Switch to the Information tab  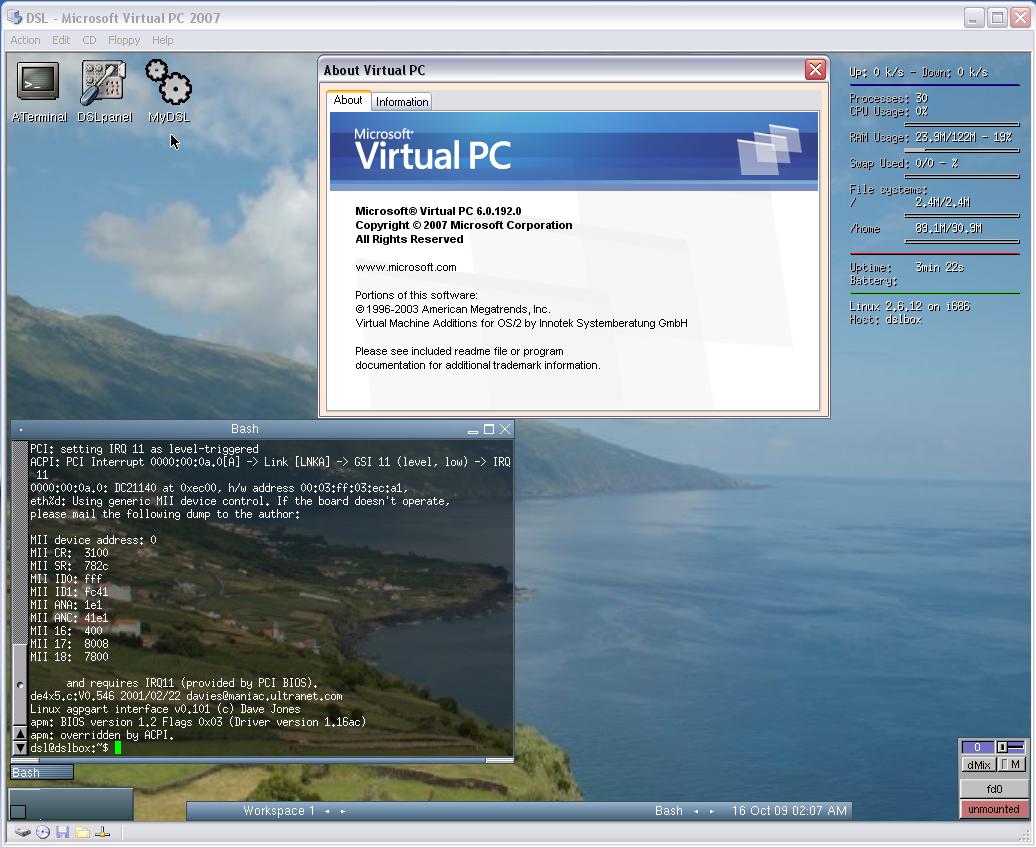click(401, 100)
